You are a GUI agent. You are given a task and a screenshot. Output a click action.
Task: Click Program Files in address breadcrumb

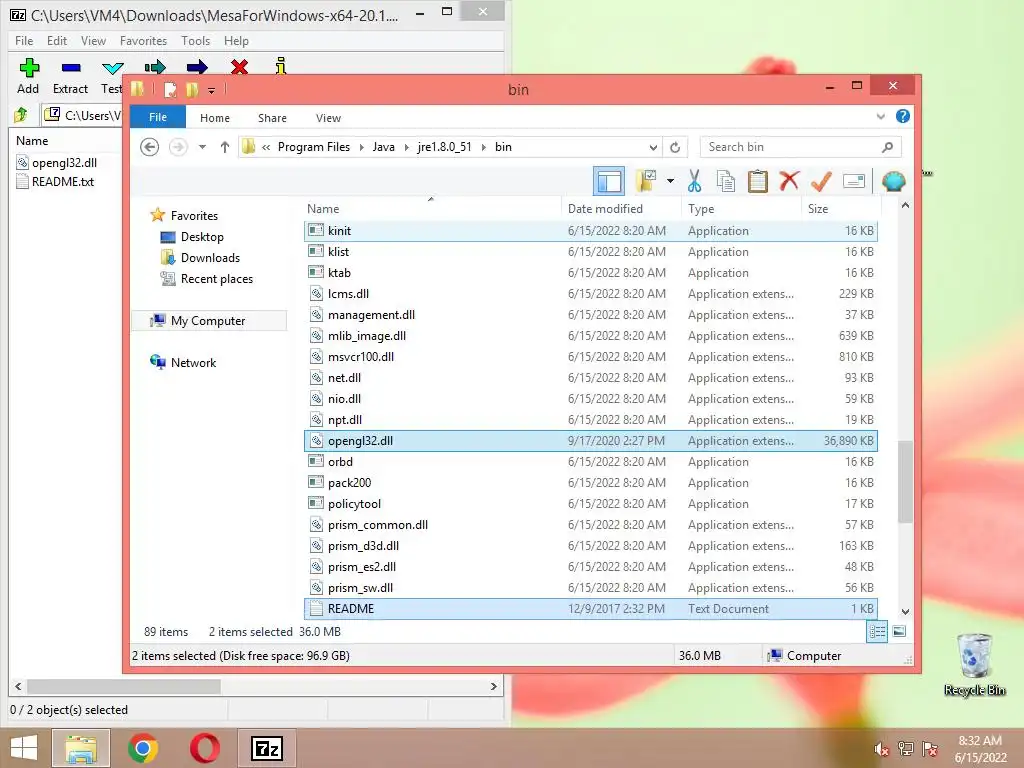point(313,147)
